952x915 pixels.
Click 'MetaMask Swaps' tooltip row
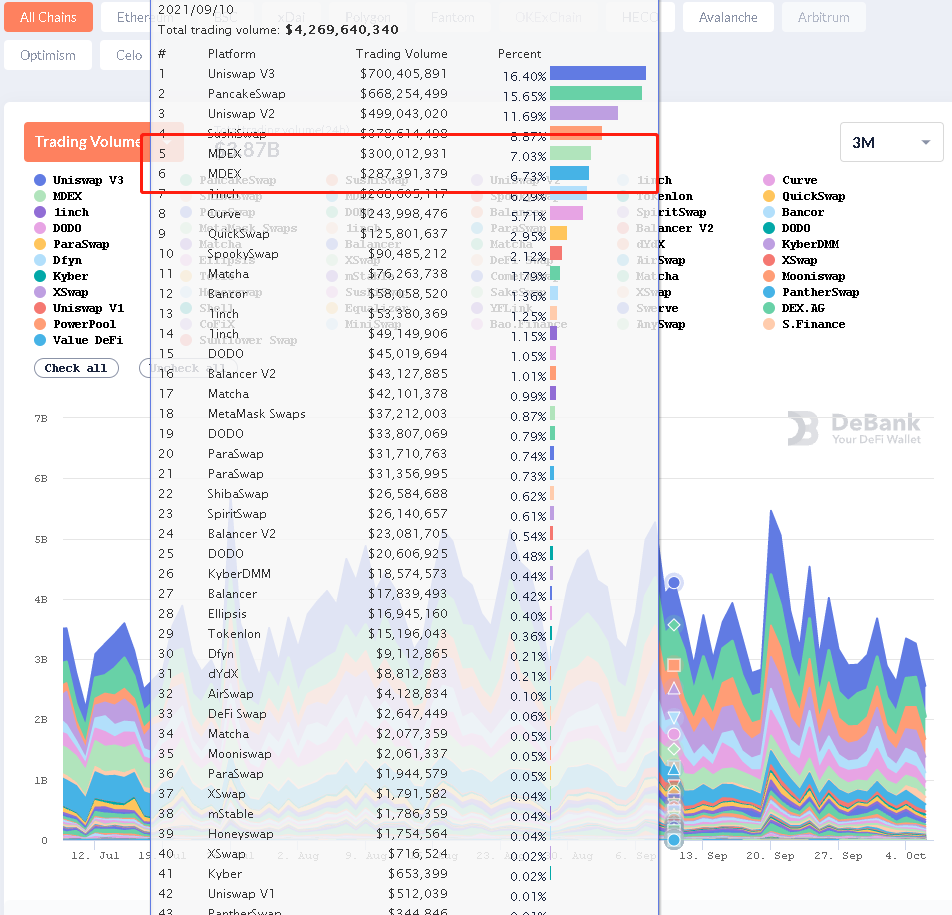click(257, 414)
